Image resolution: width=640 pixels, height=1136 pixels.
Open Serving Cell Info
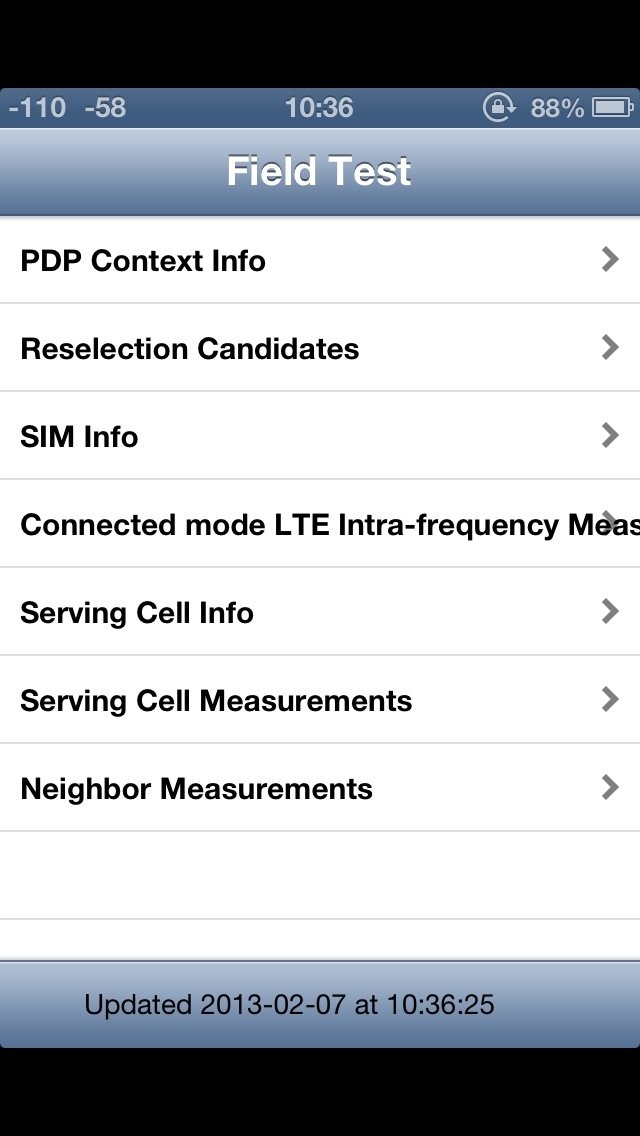(x=137, y=613)
